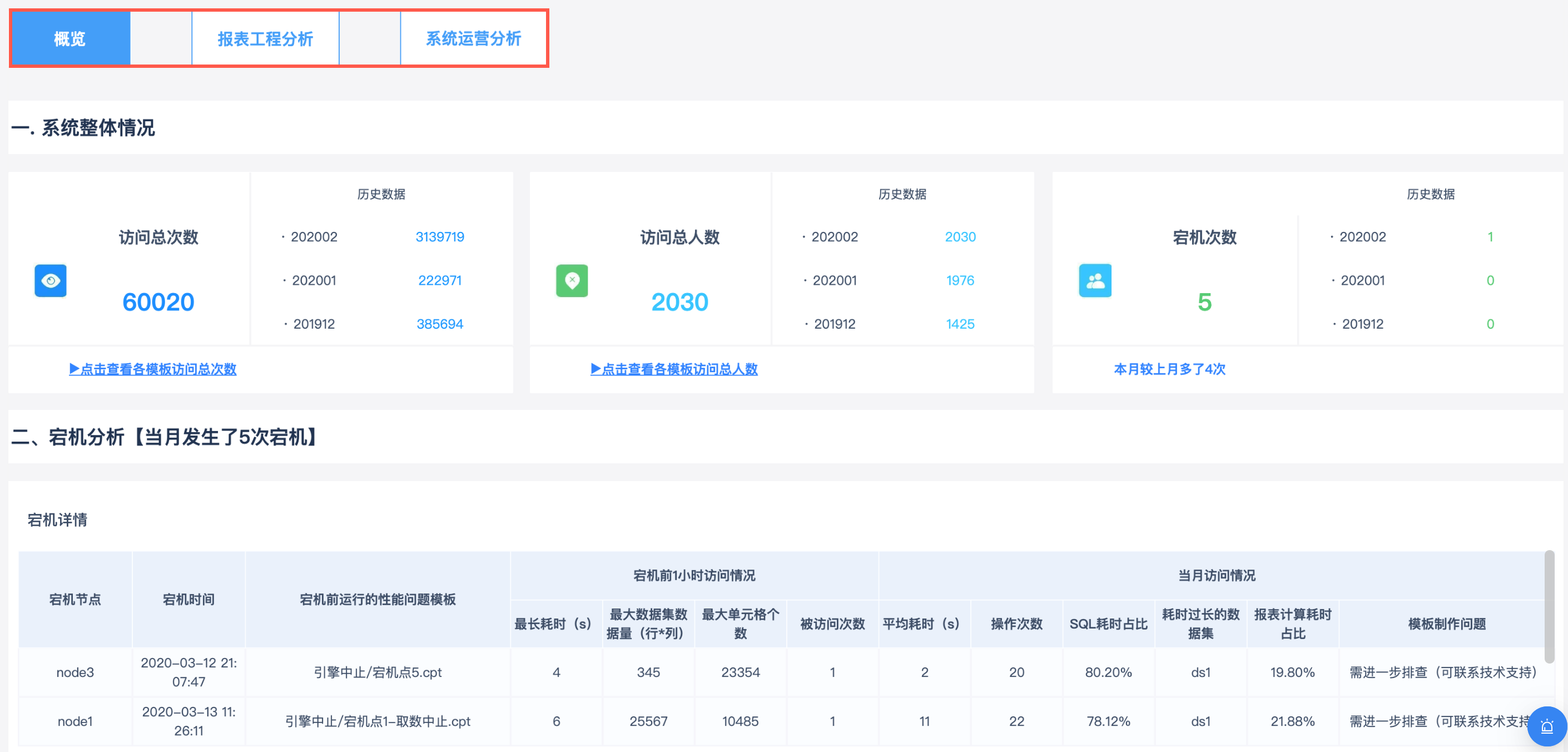The image size is (1568, 752).
Task: Open the 点击查看各模板访问总人数 link
Action: 674,369
